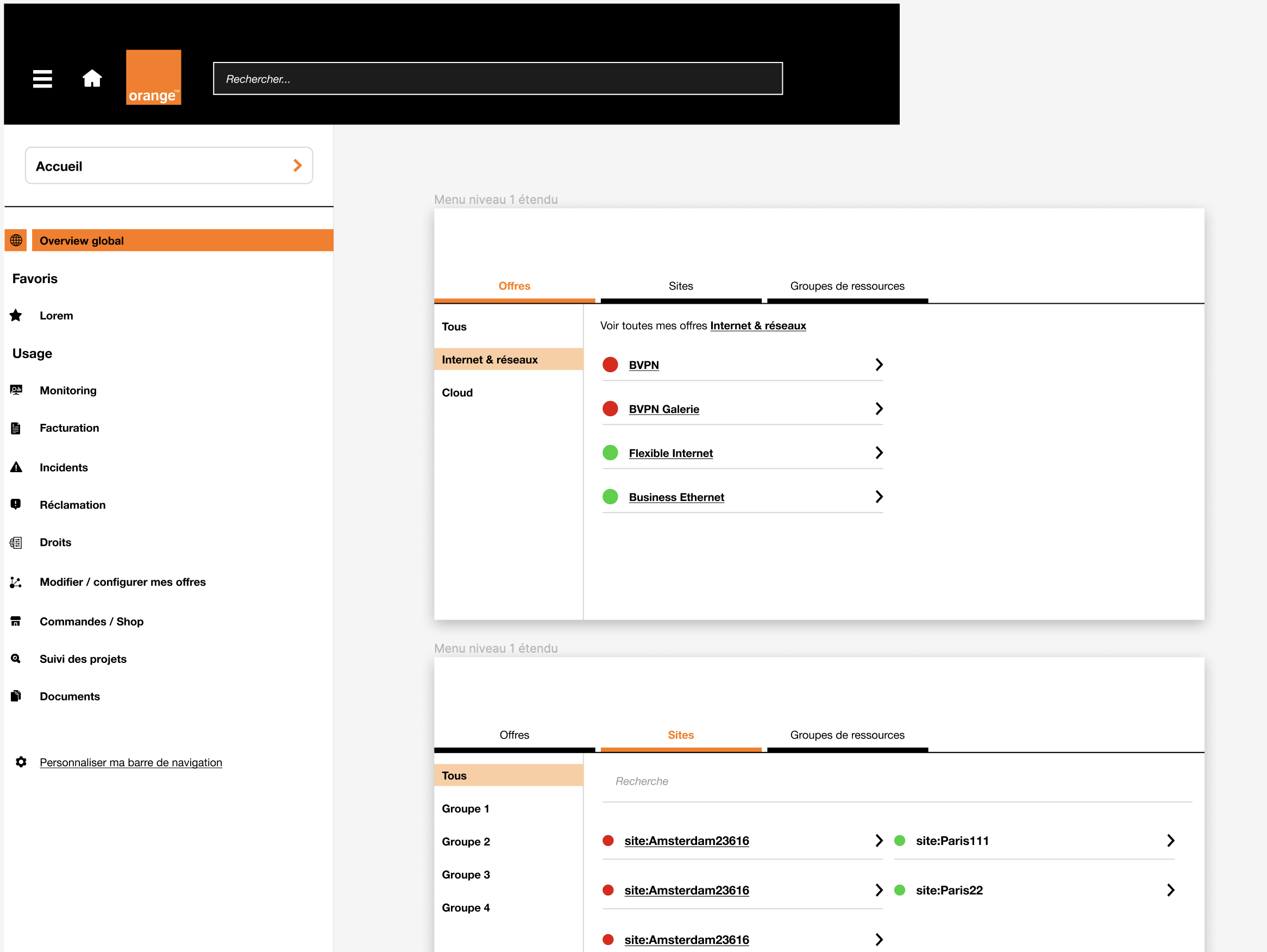Expand the BVPN Galerie row chevron
Image resolution: width=1267 pixels, height=952 pixels.
pos(879,409)
